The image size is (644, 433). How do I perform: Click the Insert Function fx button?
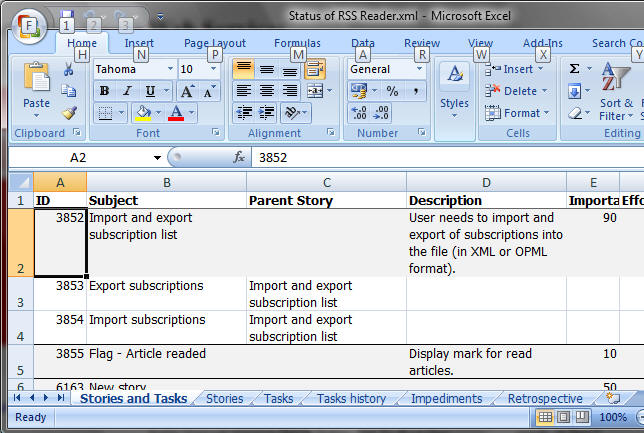pos(239,157)
